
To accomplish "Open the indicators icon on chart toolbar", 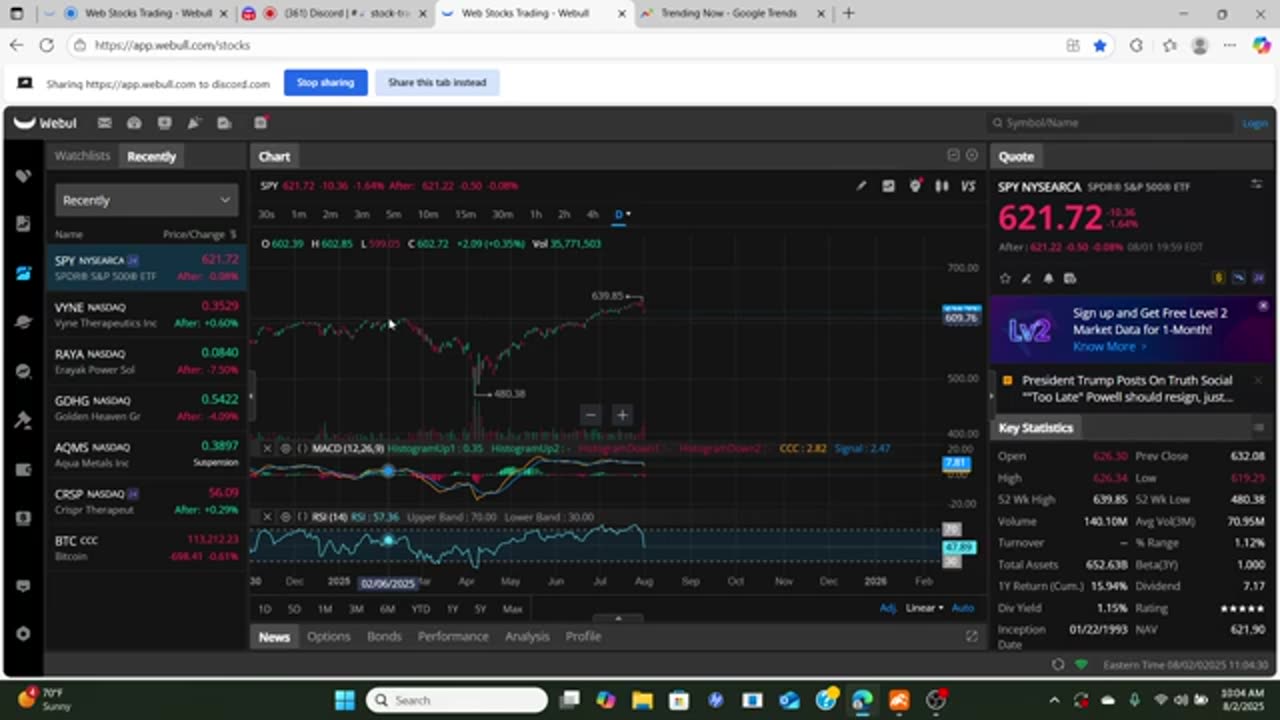I will point(888,186).
